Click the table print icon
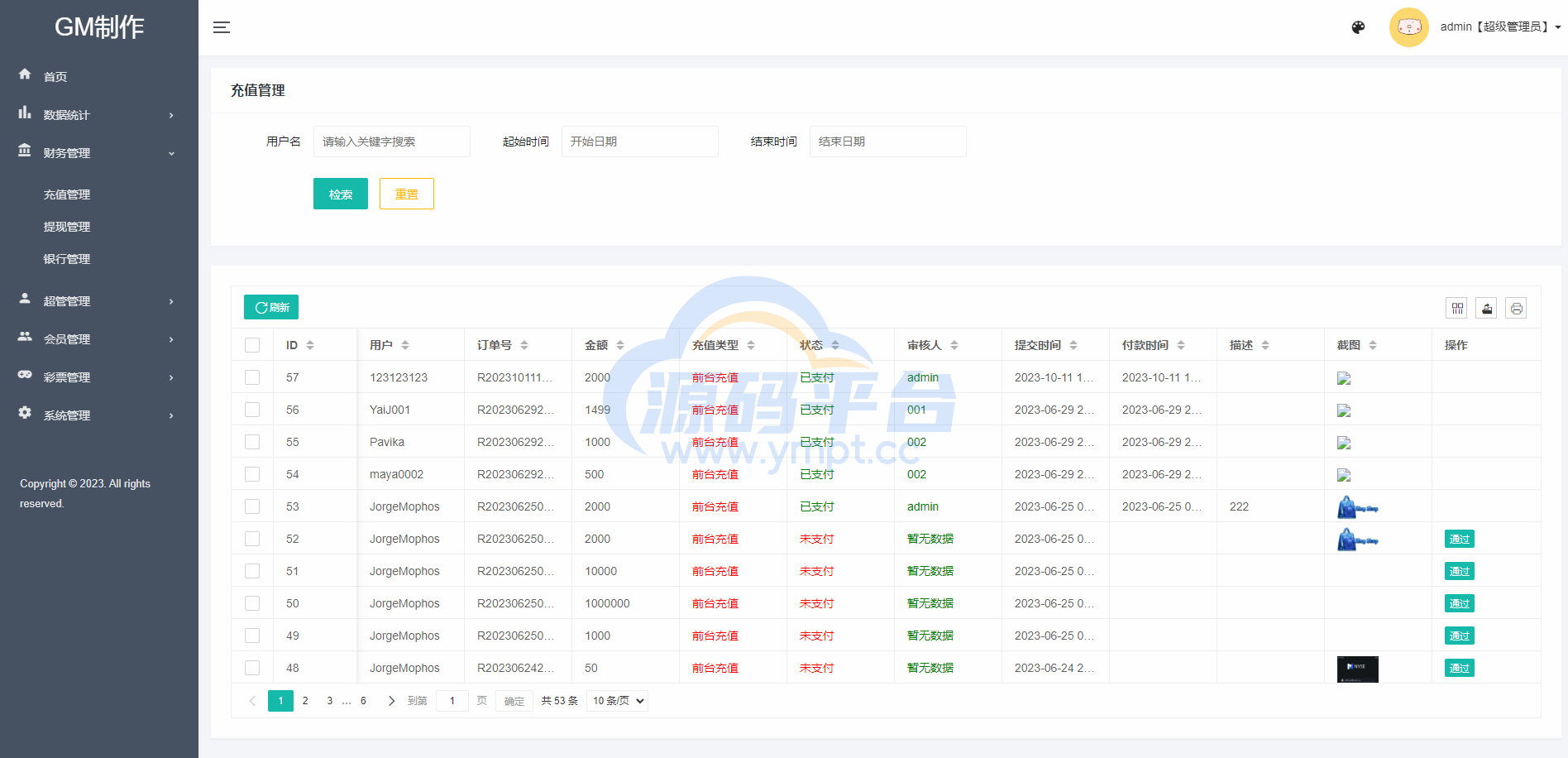This screenshot has width=1568, height=758. click(x=1516, y=308)
